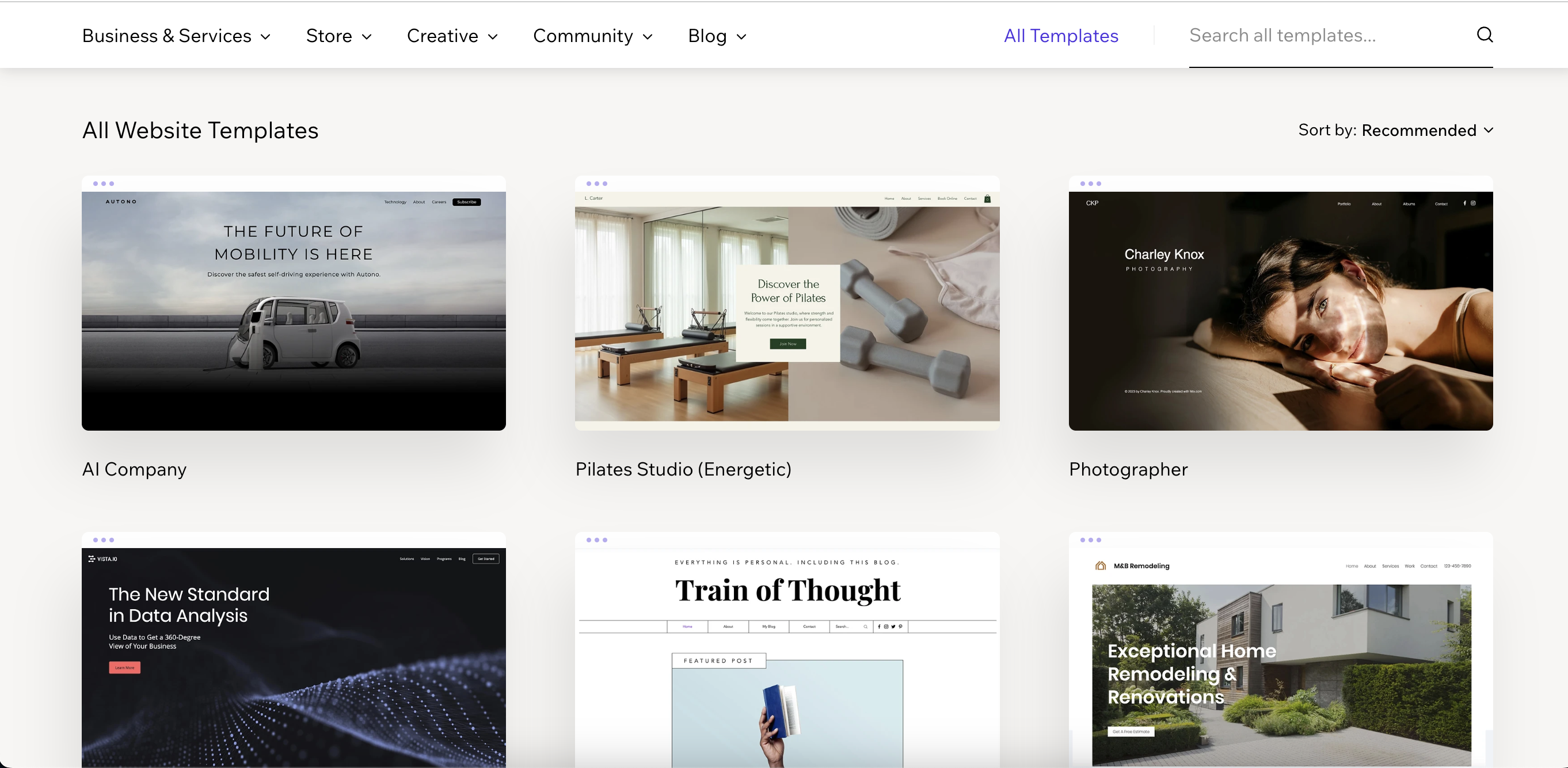Click the Search all templates input field
The width and height of the screenshot is (1568, 768).
[x=1281, y=35]
